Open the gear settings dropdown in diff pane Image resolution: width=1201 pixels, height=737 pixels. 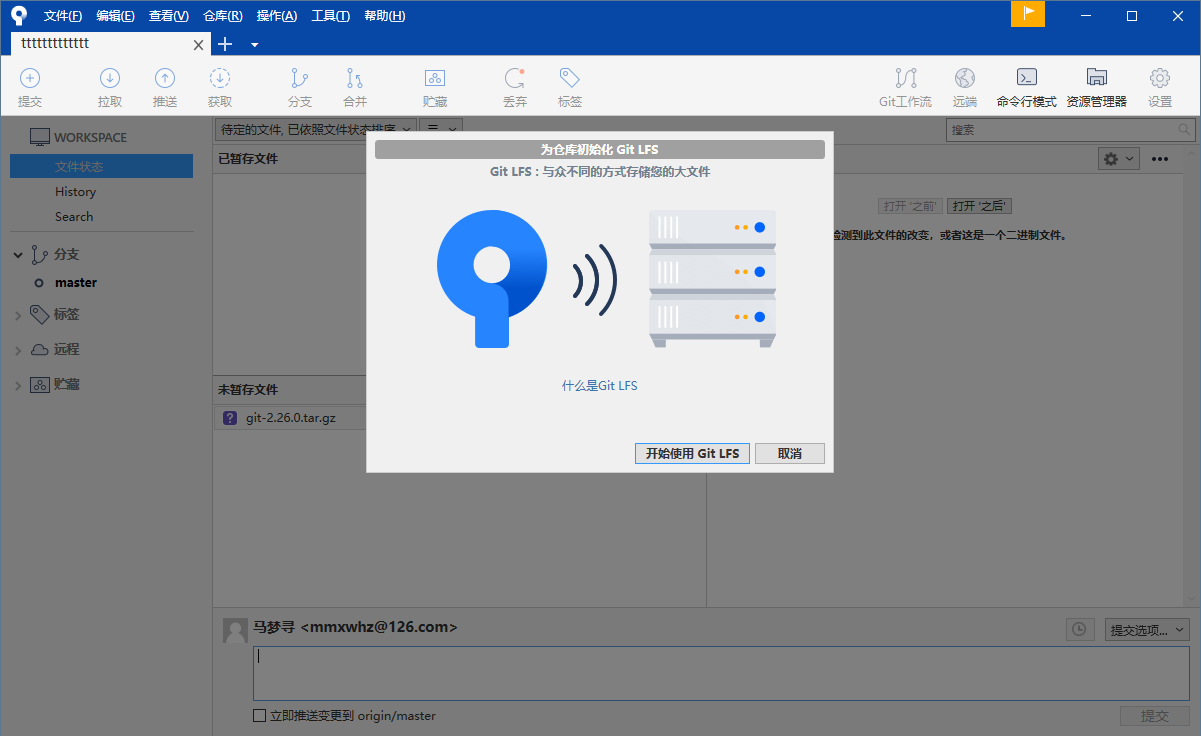tap(1118, 158)
